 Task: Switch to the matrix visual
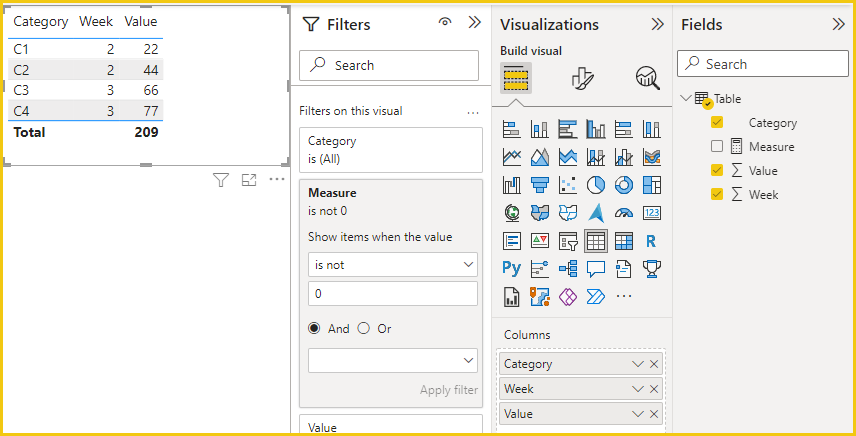tap(624, 241)
